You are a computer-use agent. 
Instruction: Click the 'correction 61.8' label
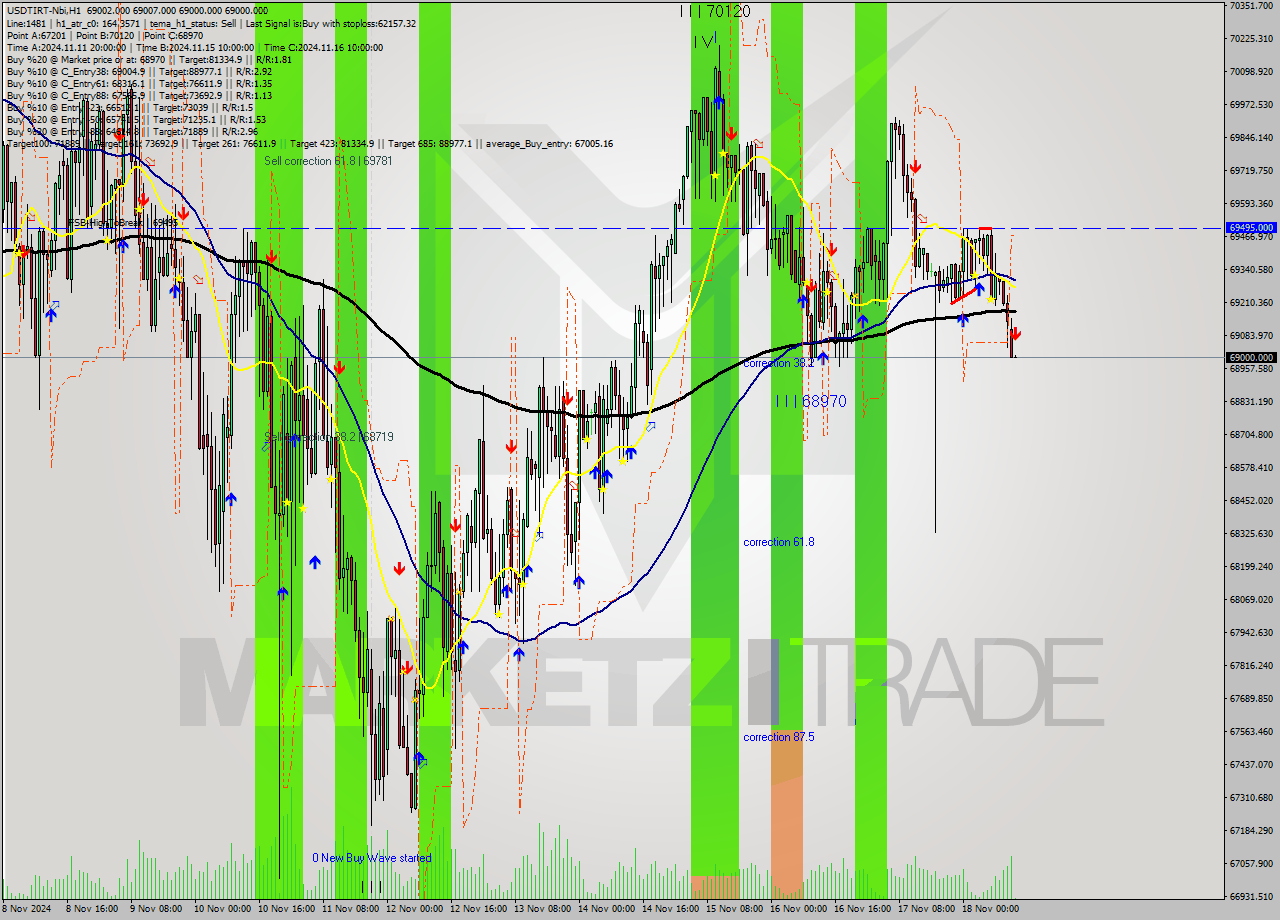coord(779,542)
